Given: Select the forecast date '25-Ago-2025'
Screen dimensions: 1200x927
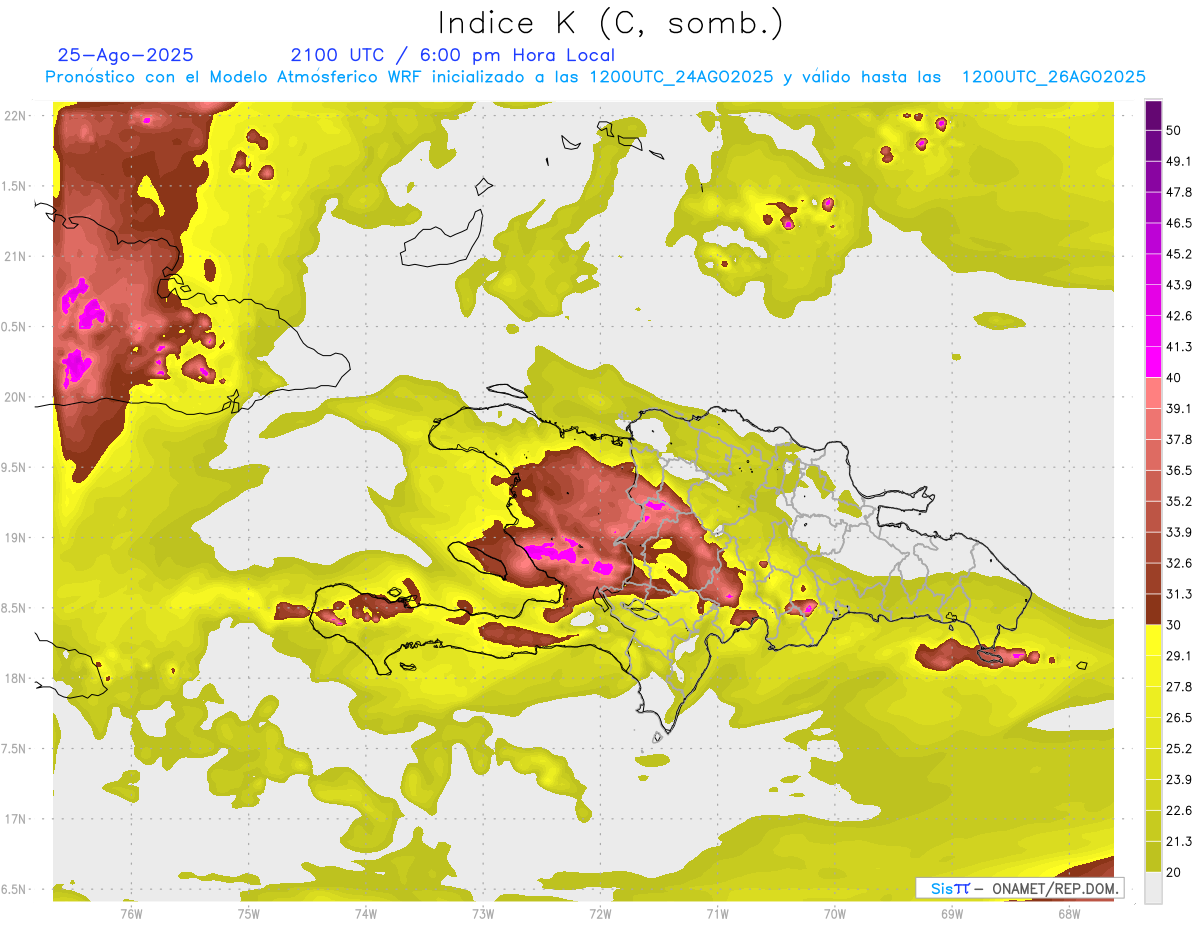Looking at the screenshot, I should point(126,55).
